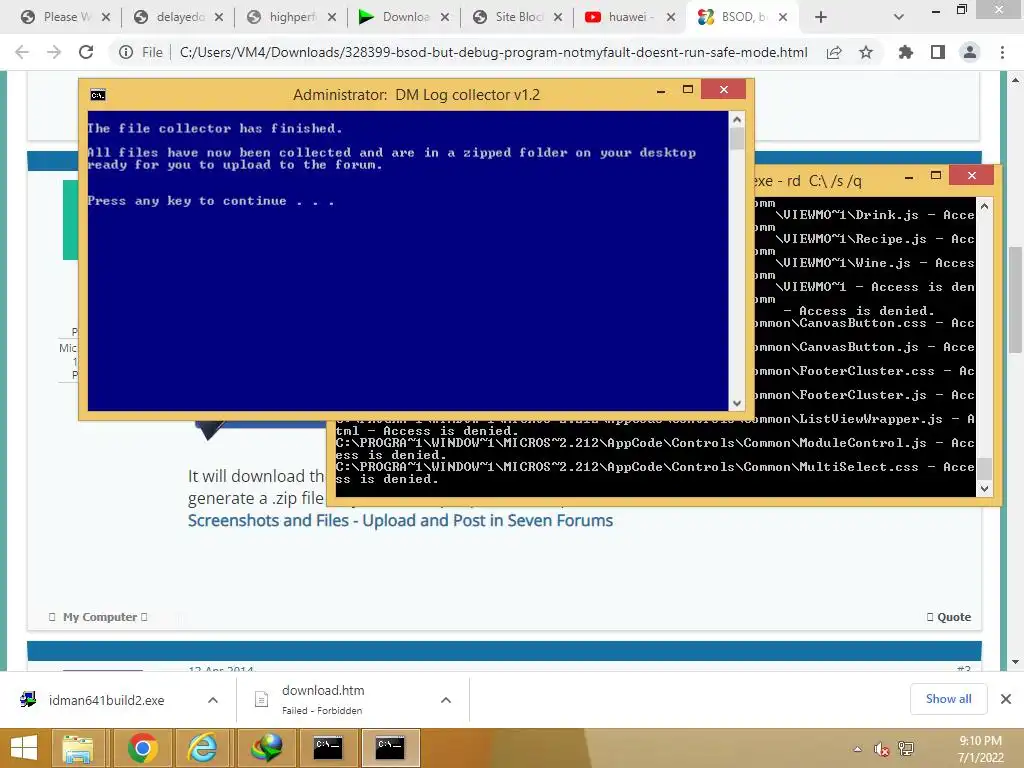Click the Quote button on the post
The image size is (1024, 768).
(953, 617)
